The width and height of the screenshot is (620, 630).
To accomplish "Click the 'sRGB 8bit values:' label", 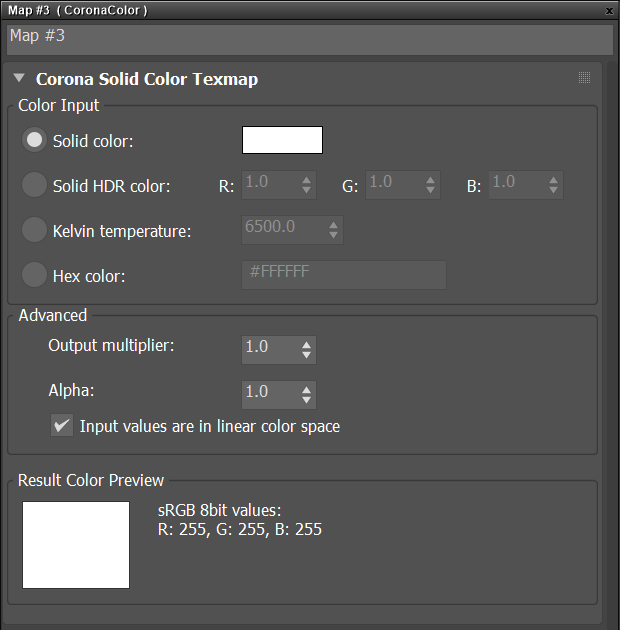I will pyautogui.click(x=219, y=510).
